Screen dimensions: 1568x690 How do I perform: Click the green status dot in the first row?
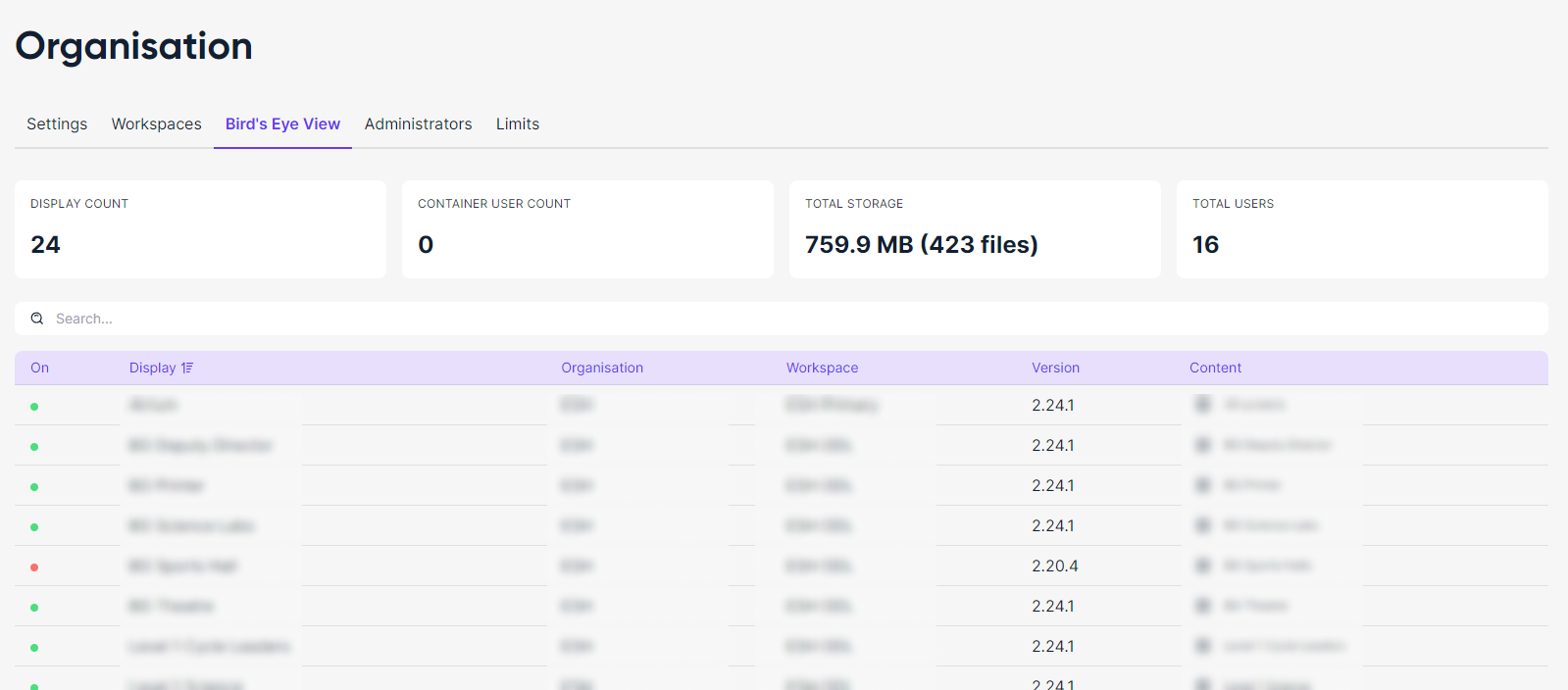pyautogui.click(x=34, y=407)
